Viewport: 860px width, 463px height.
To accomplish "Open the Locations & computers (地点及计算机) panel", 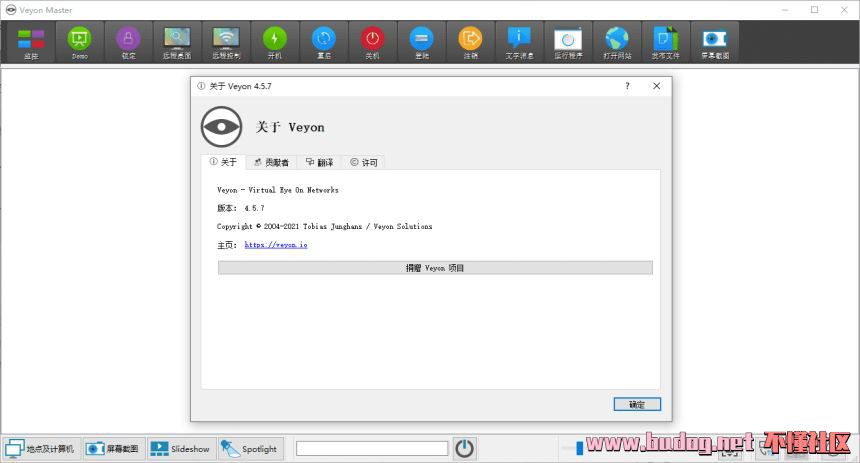I will pos(42,449).
